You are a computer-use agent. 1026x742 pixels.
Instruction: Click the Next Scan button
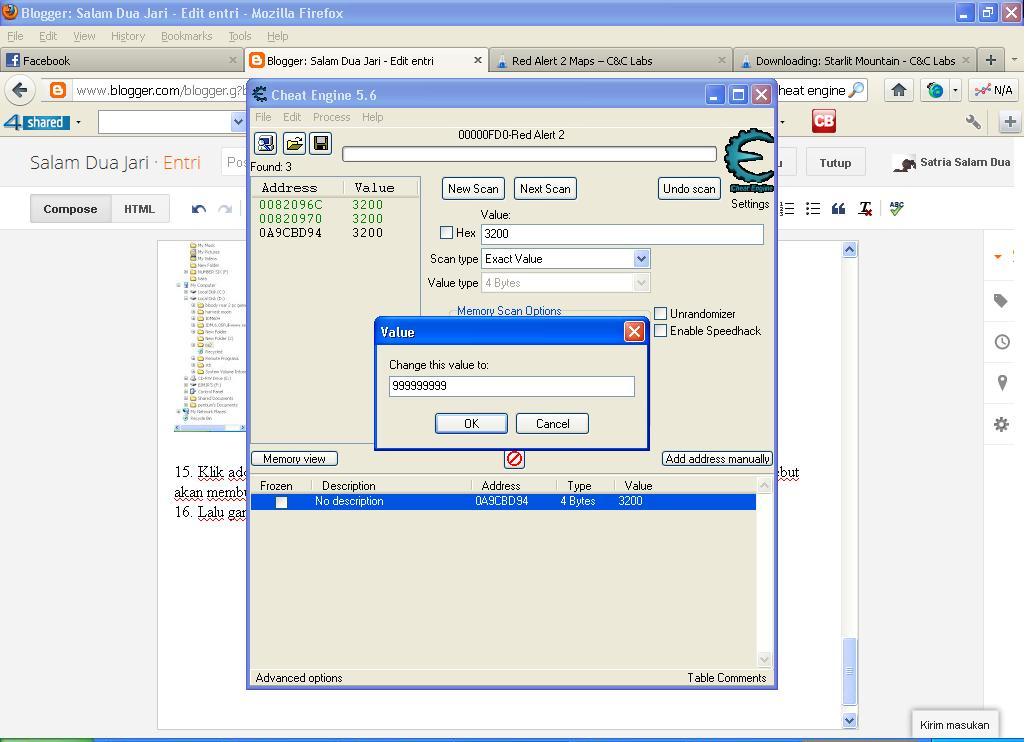(545, 188)
